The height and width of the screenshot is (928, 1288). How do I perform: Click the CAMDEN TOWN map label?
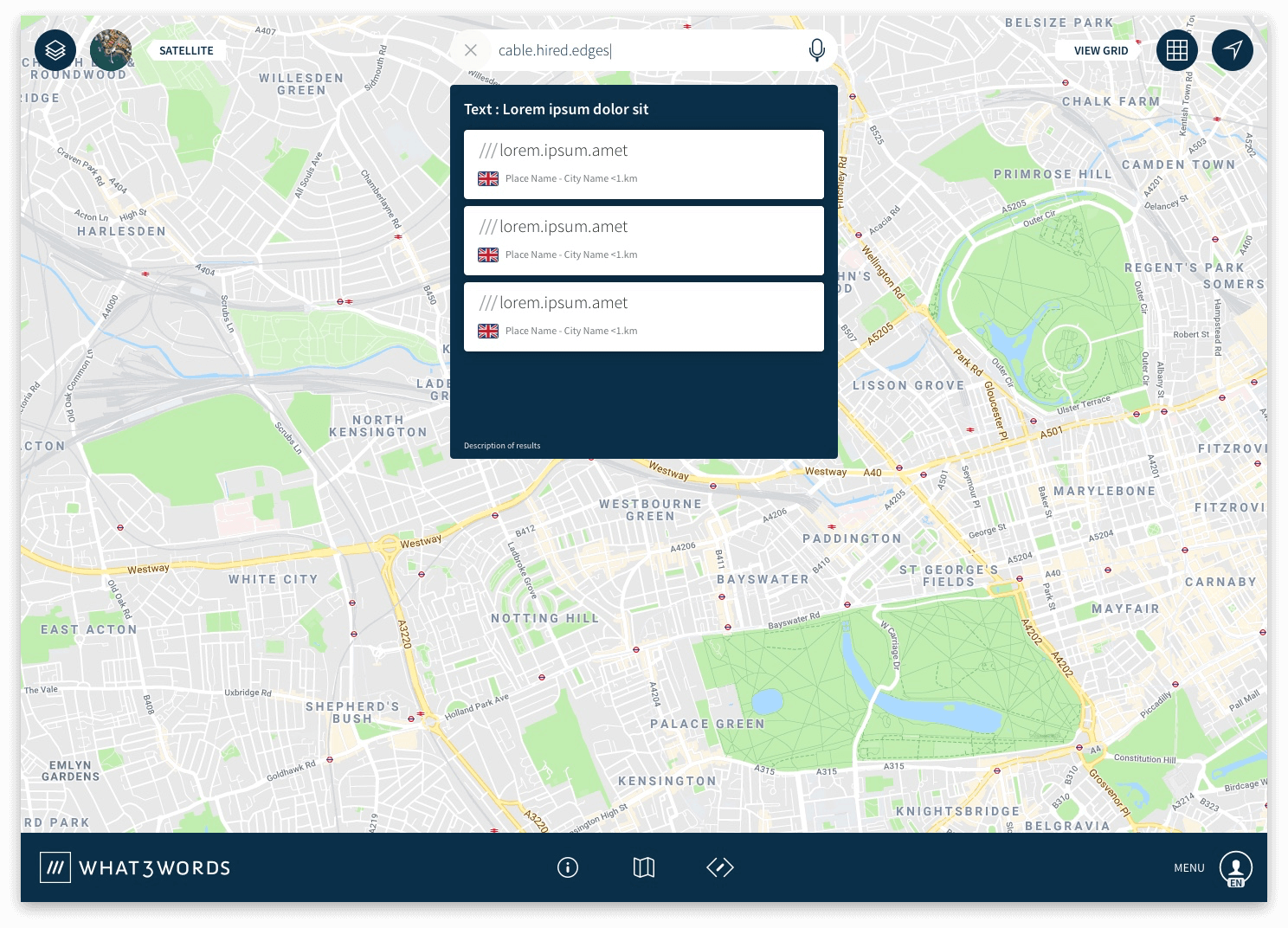click(1179, 164)
